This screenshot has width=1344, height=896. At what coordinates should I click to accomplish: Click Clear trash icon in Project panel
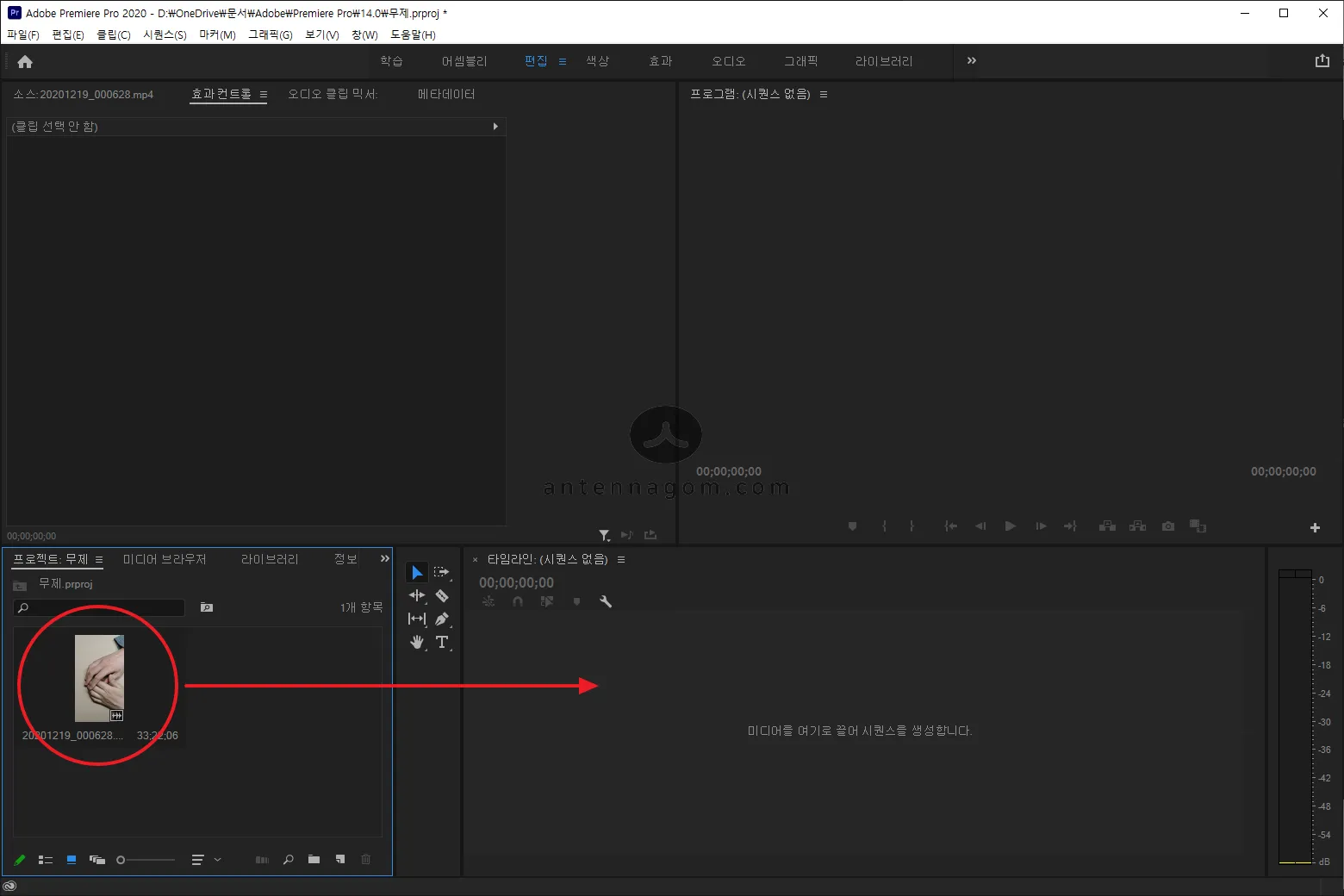pos(366,860)
